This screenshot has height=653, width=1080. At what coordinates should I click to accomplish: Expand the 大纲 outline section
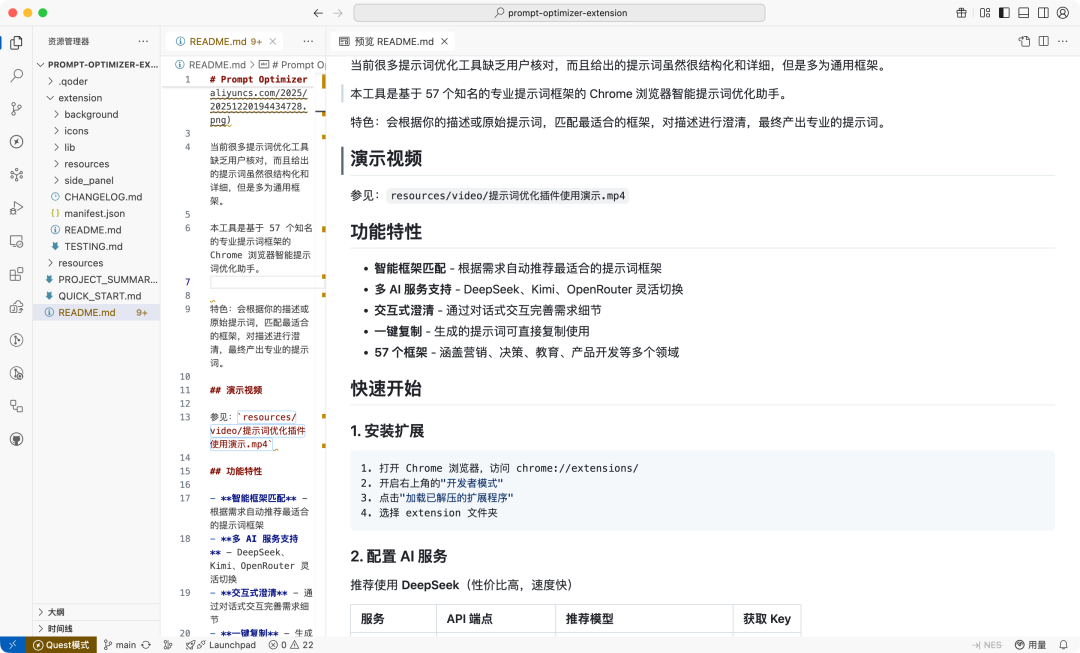click(56, 611)
